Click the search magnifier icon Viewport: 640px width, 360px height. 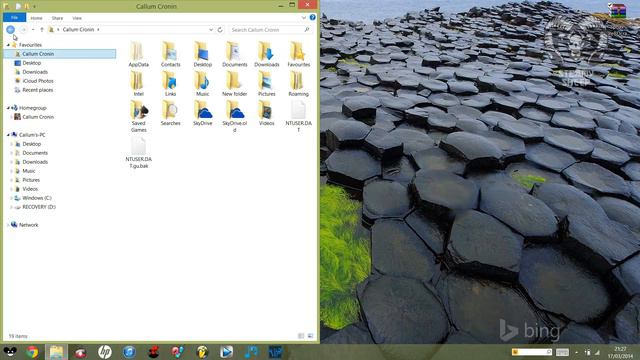[x=307, y=29]
